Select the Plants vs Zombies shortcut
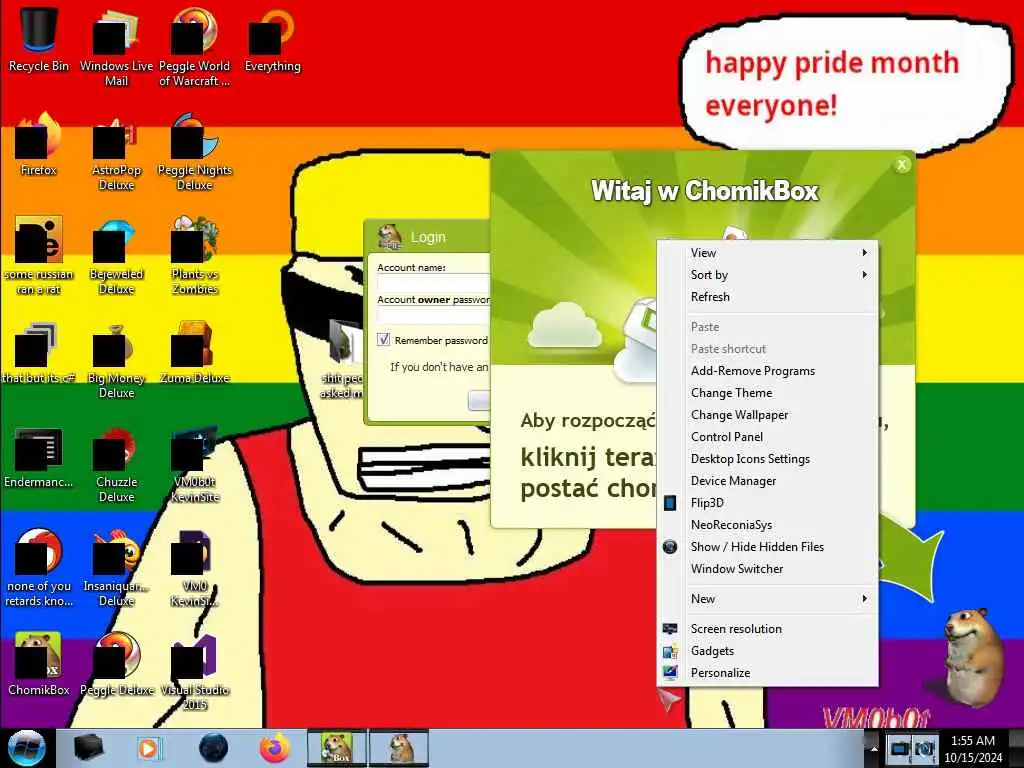The width and height of the screenshot is (1024, 768). point(195,256)
